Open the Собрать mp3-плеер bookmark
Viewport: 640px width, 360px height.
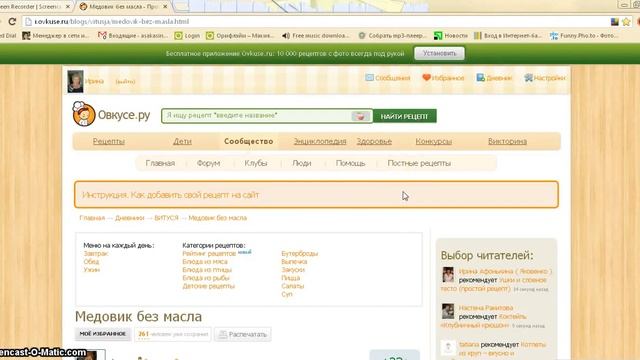tap(392, 36)
